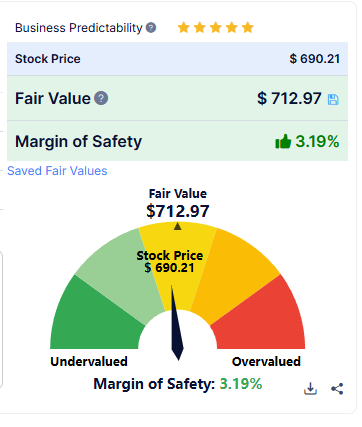
Task: Download the gauge chart image
Action: [310, 389]
